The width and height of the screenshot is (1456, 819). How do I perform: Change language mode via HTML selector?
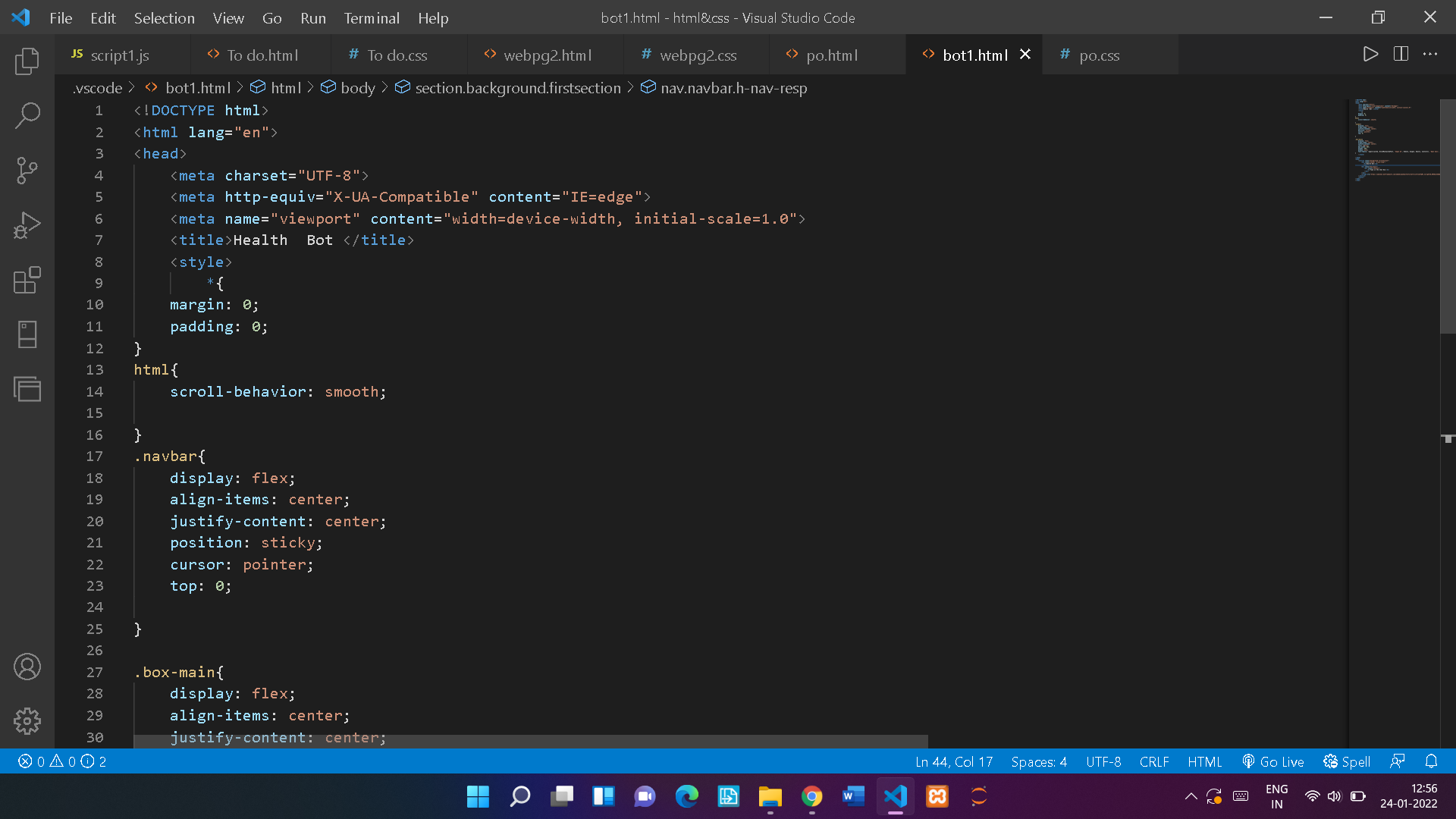pyautogui.click(x=1205, y=761)
